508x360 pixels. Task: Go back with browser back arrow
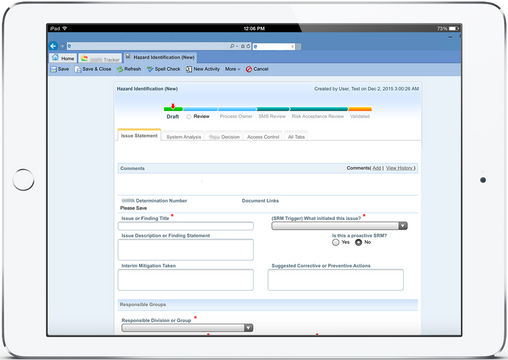(x=53, y=46)
